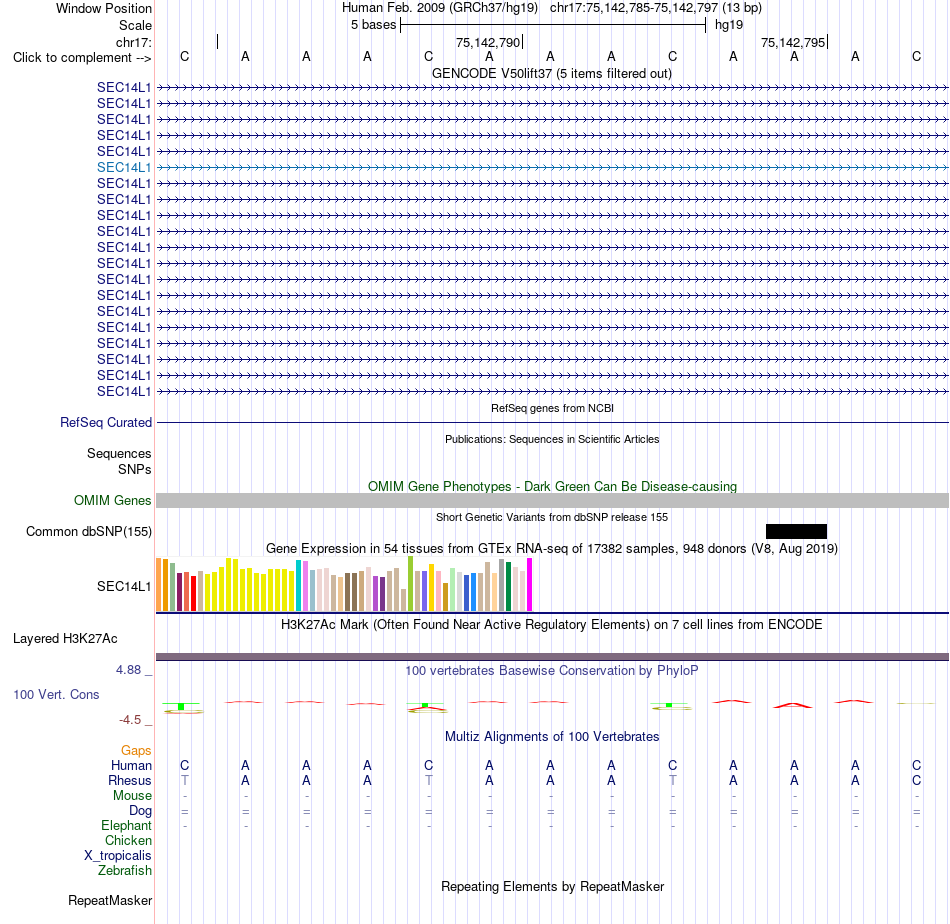This screenshot has height=924, width=950.
Task: Click the Window Position label
Action: click(x=104, y=8)
